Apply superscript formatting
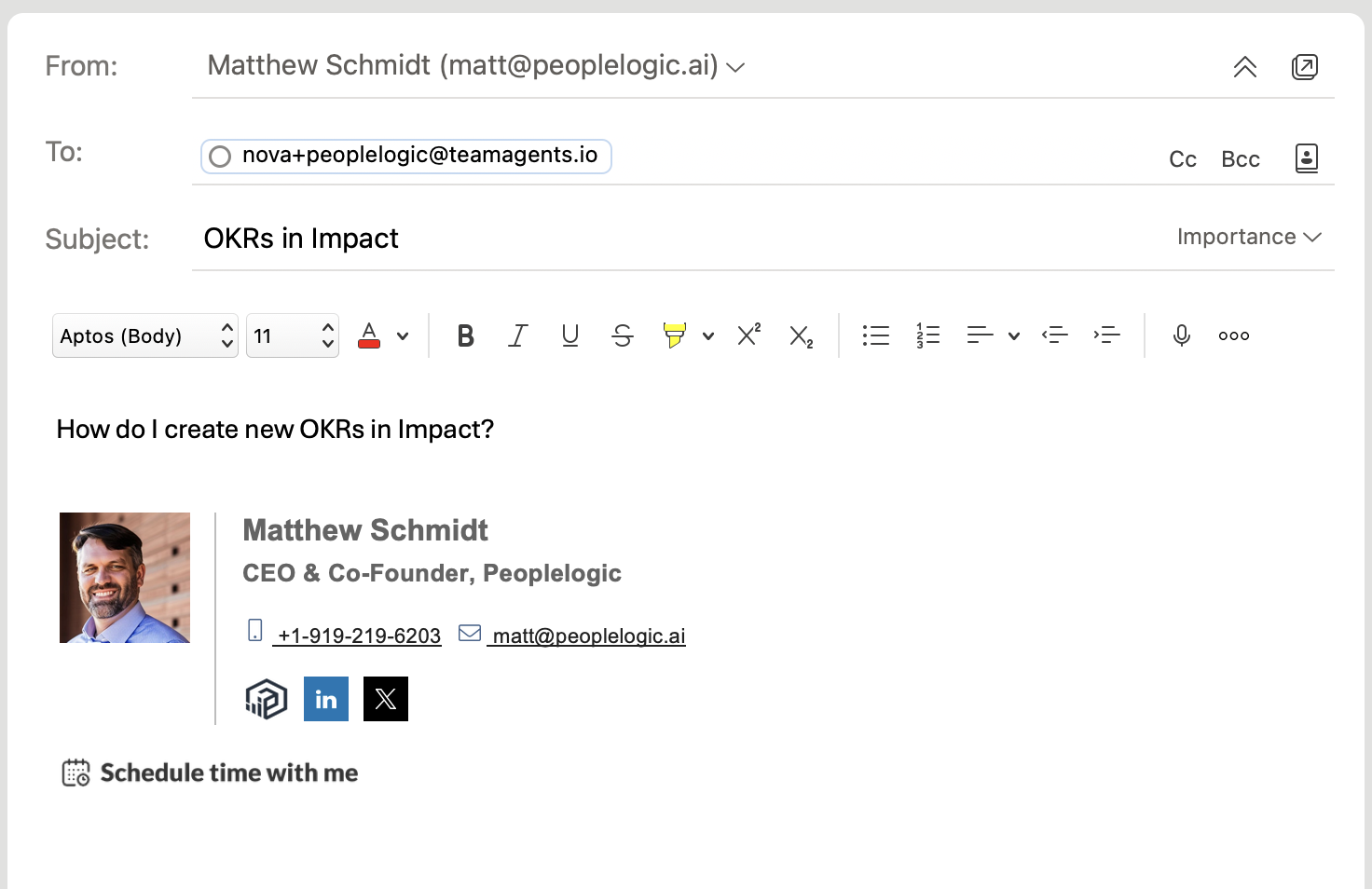1372x889 pixels. [x=748, y=335]
